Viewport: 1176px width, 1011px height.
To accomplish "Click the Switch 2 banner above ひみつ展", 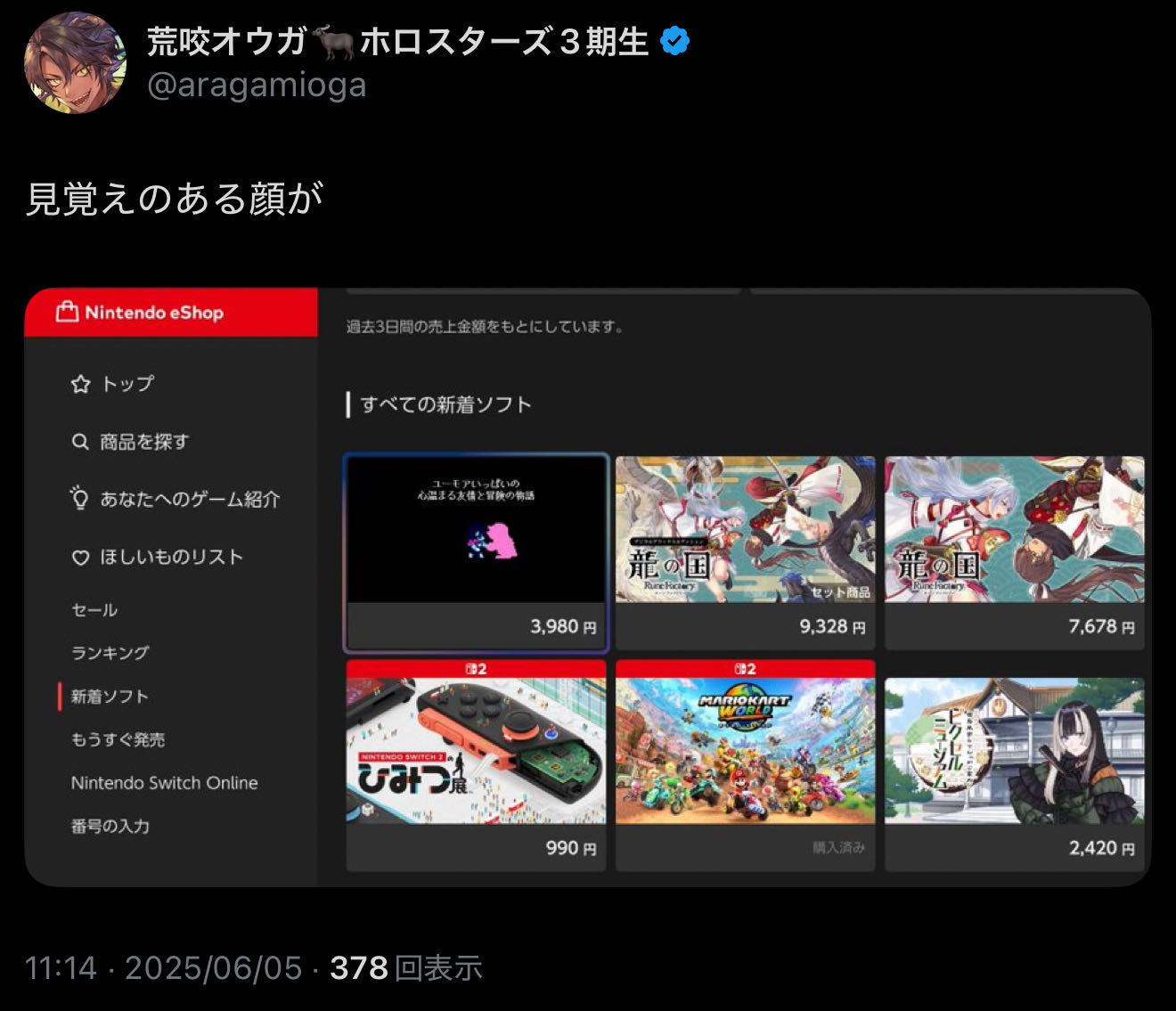I will click(477, 669).
